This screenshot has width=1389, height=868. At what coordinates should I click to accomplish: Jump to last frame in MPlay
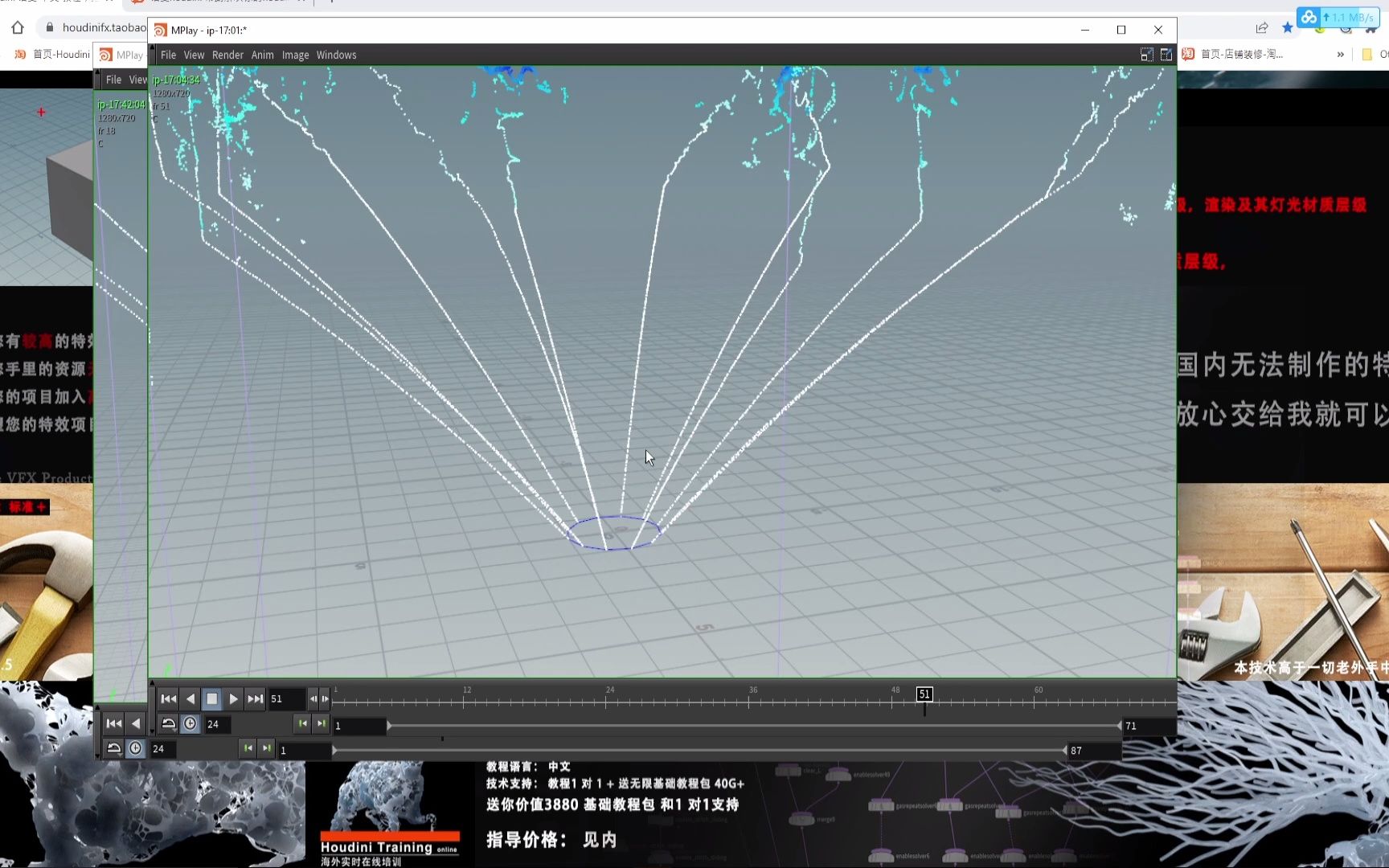[255, 698]
